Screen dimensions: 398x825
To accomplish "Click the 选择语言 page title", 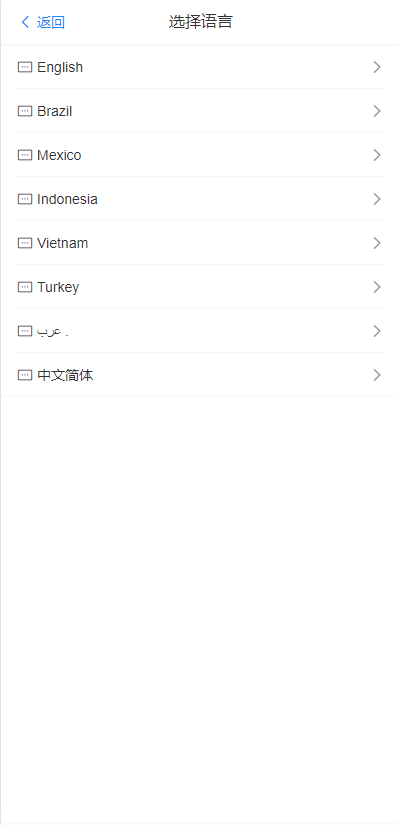I will coord(201,22).
